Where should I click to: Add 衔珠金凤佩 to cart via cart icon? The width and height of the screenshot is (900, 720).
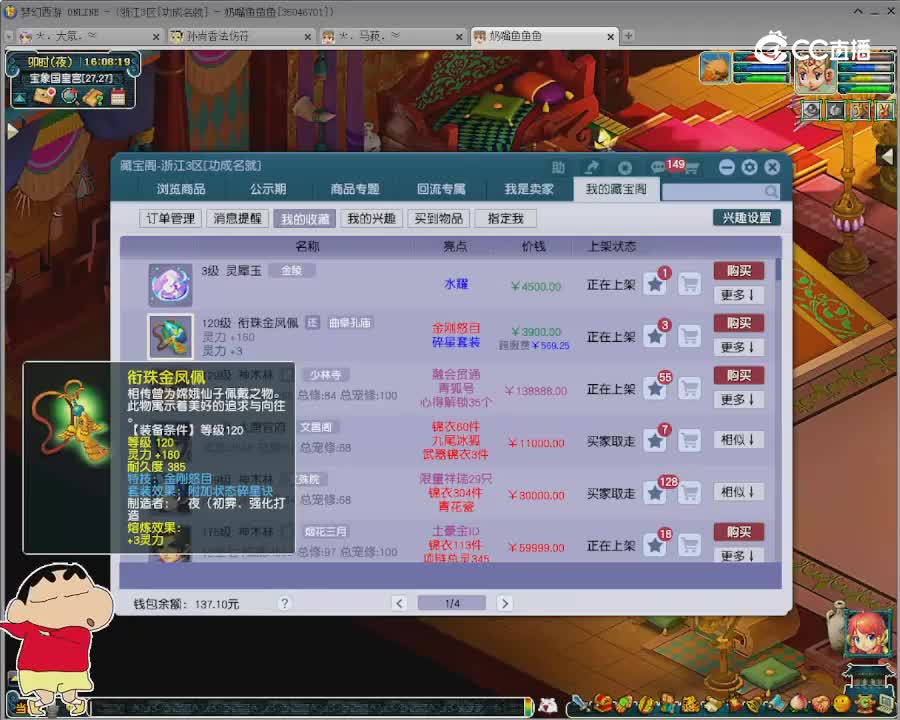tap(689, 336)
